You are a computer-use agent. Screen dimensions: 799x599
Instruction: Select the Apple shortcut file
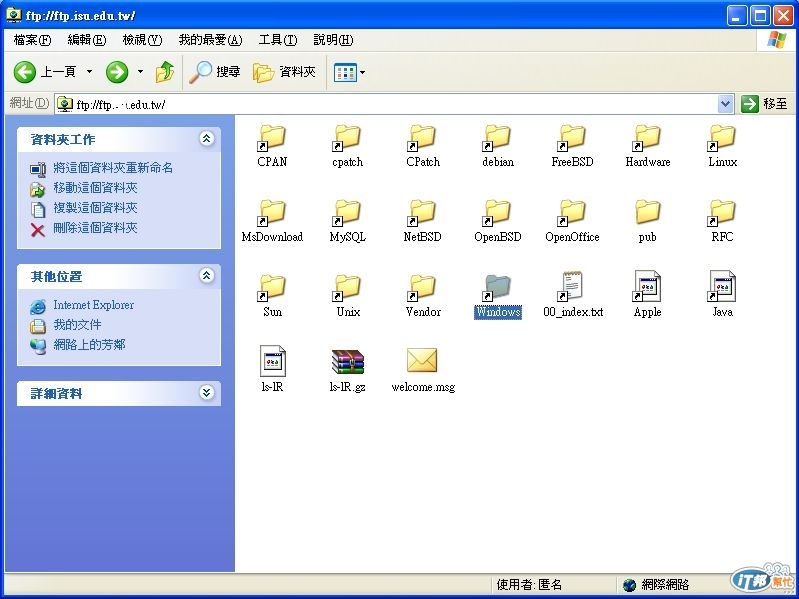point(648,296)
